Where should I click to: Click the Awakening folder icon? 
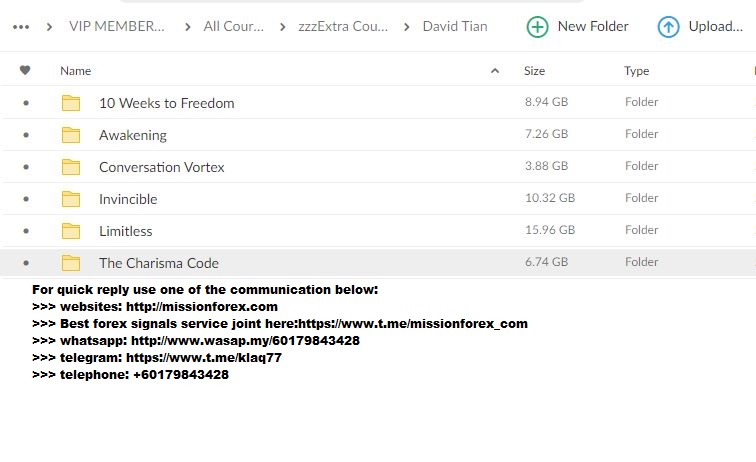click(71, 135)
